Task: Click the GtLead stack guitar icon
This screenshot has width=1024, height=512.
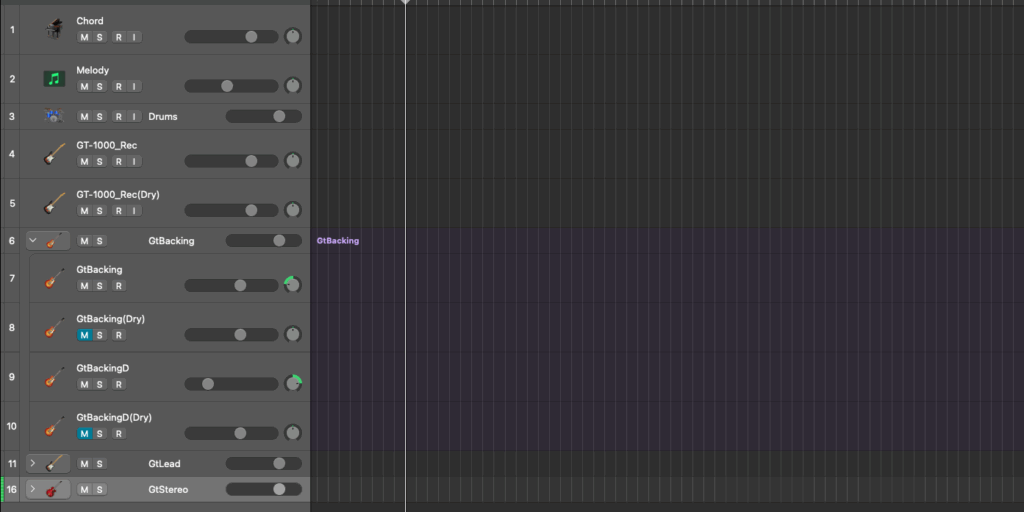Action: tap(55, 464)
